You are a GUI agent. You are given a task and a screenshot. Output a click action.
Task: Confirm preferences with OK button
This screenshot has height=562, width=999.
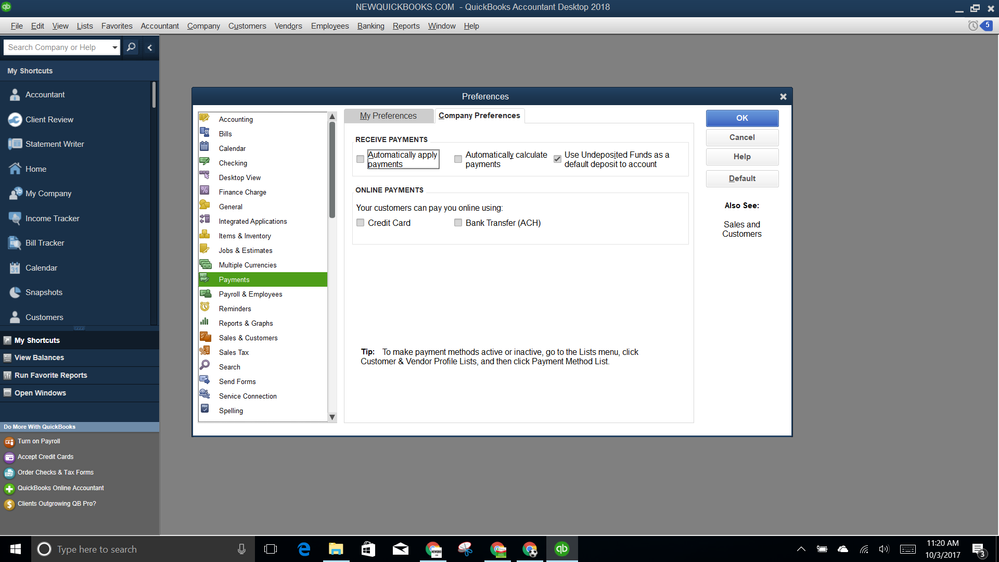tap(742, 118)
